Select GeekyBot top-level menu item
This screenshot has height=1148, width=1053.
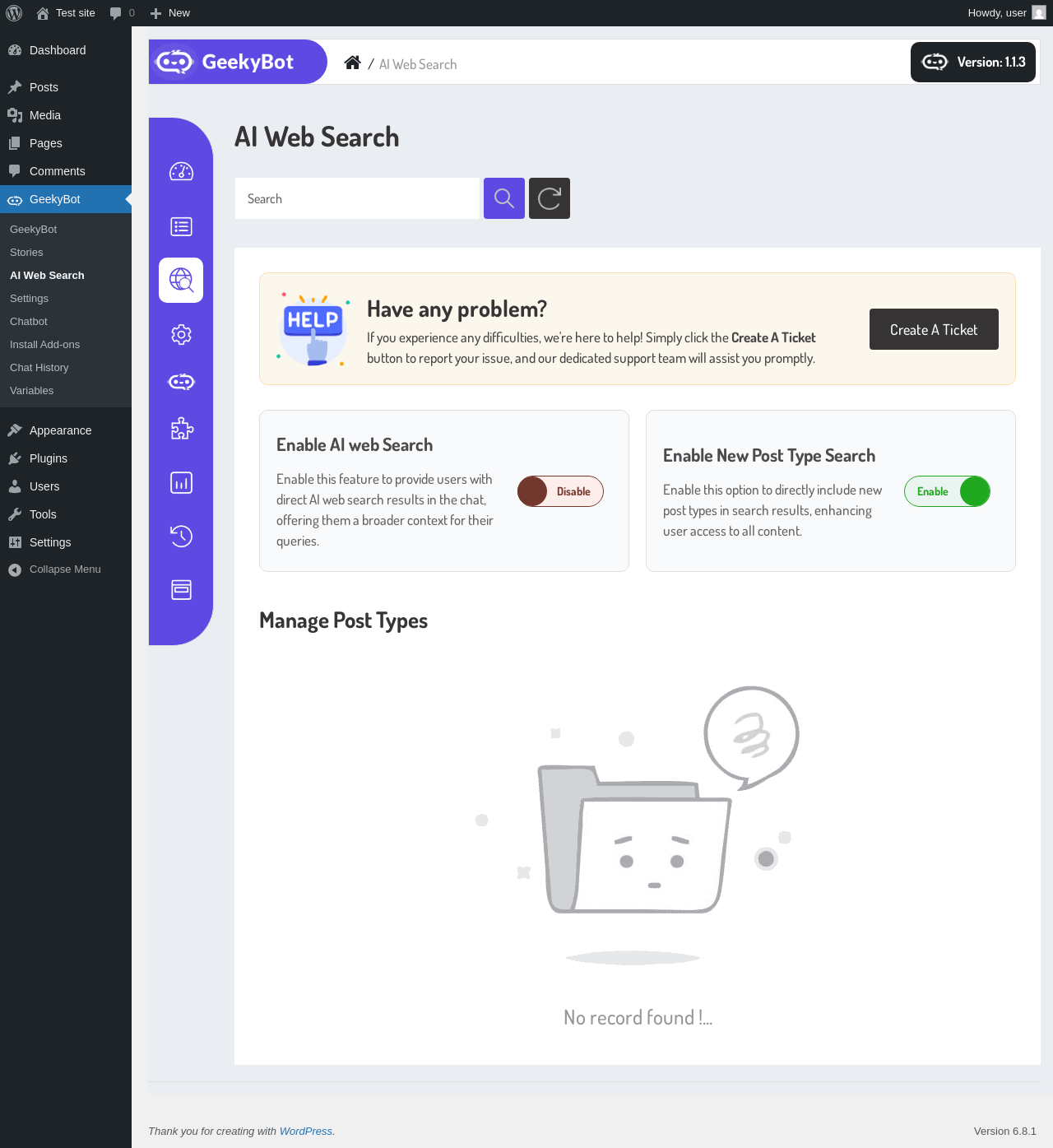pos(66,199)
